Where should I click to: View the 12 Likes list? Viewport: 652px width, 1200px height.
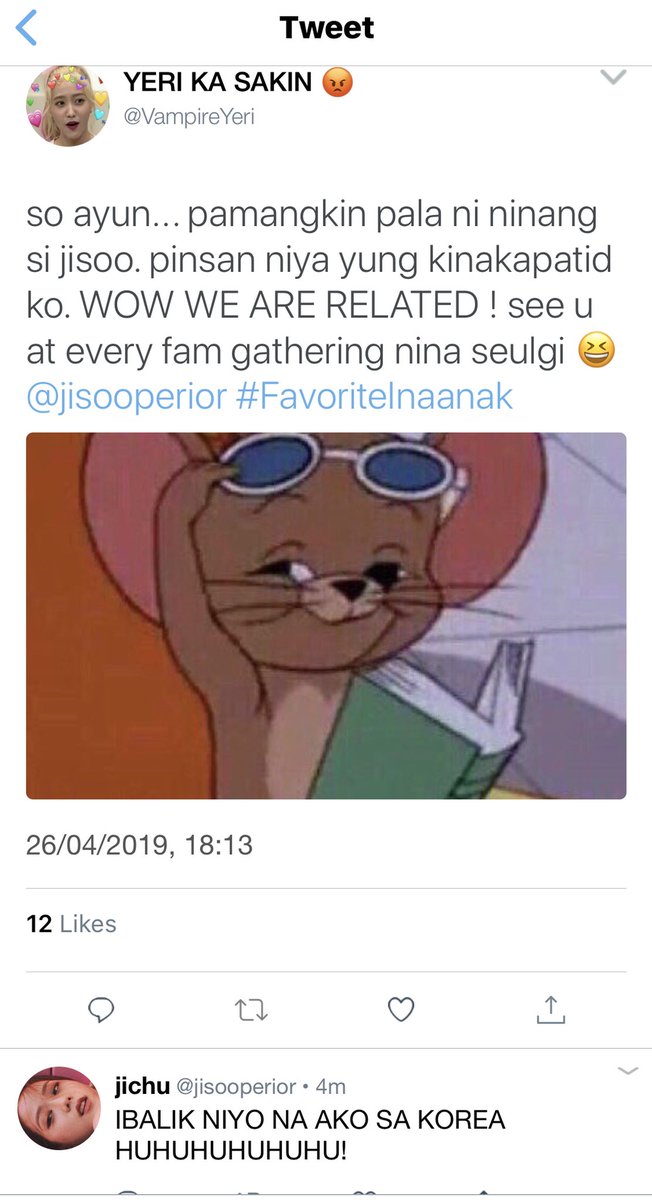[71, 924]
